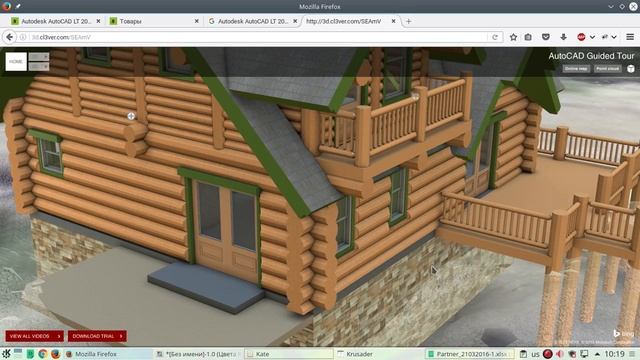This screenshot has height=360, width=640.
Task: Click extension icon right of Adblock dropdown
Action: point(604,37)
